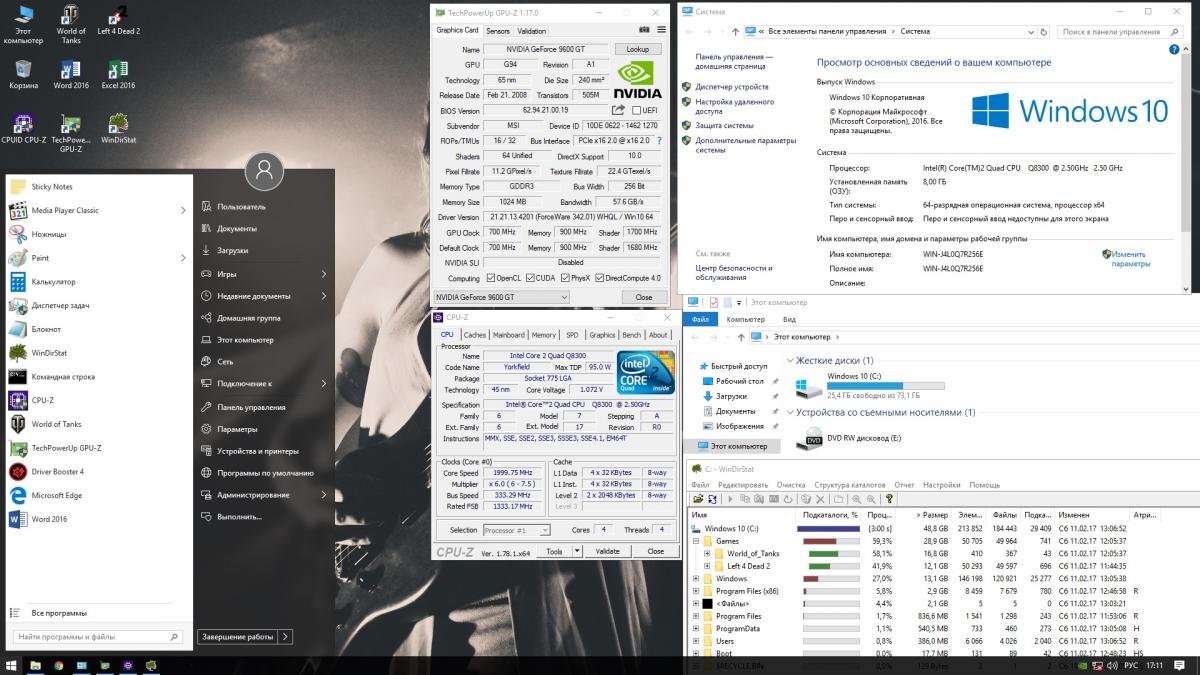This screenshot has width=1200, height=675.
Task: Select the Recycle Bin (Корзина) desktop icon
Action: [x=23, y=76]
